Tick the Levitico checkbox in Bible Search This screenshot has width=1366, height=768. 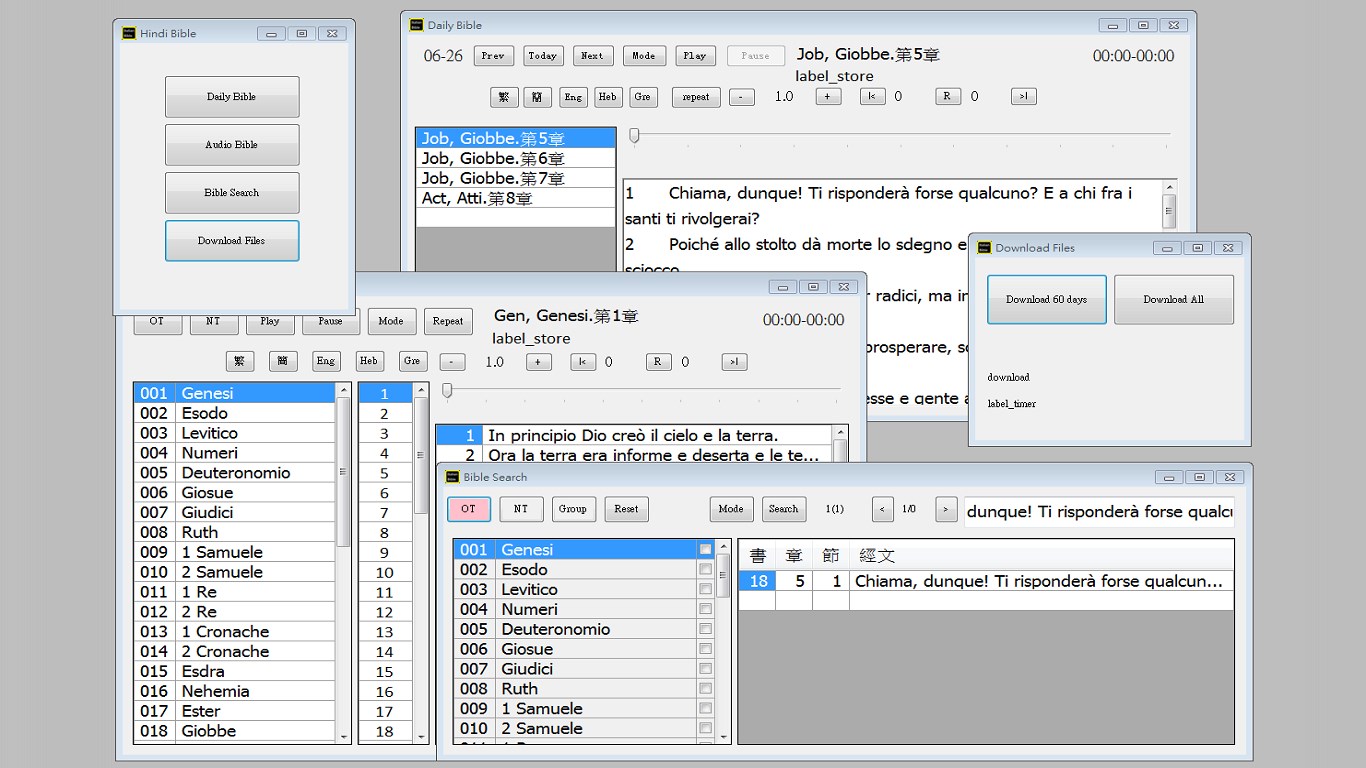coord(706,590)
